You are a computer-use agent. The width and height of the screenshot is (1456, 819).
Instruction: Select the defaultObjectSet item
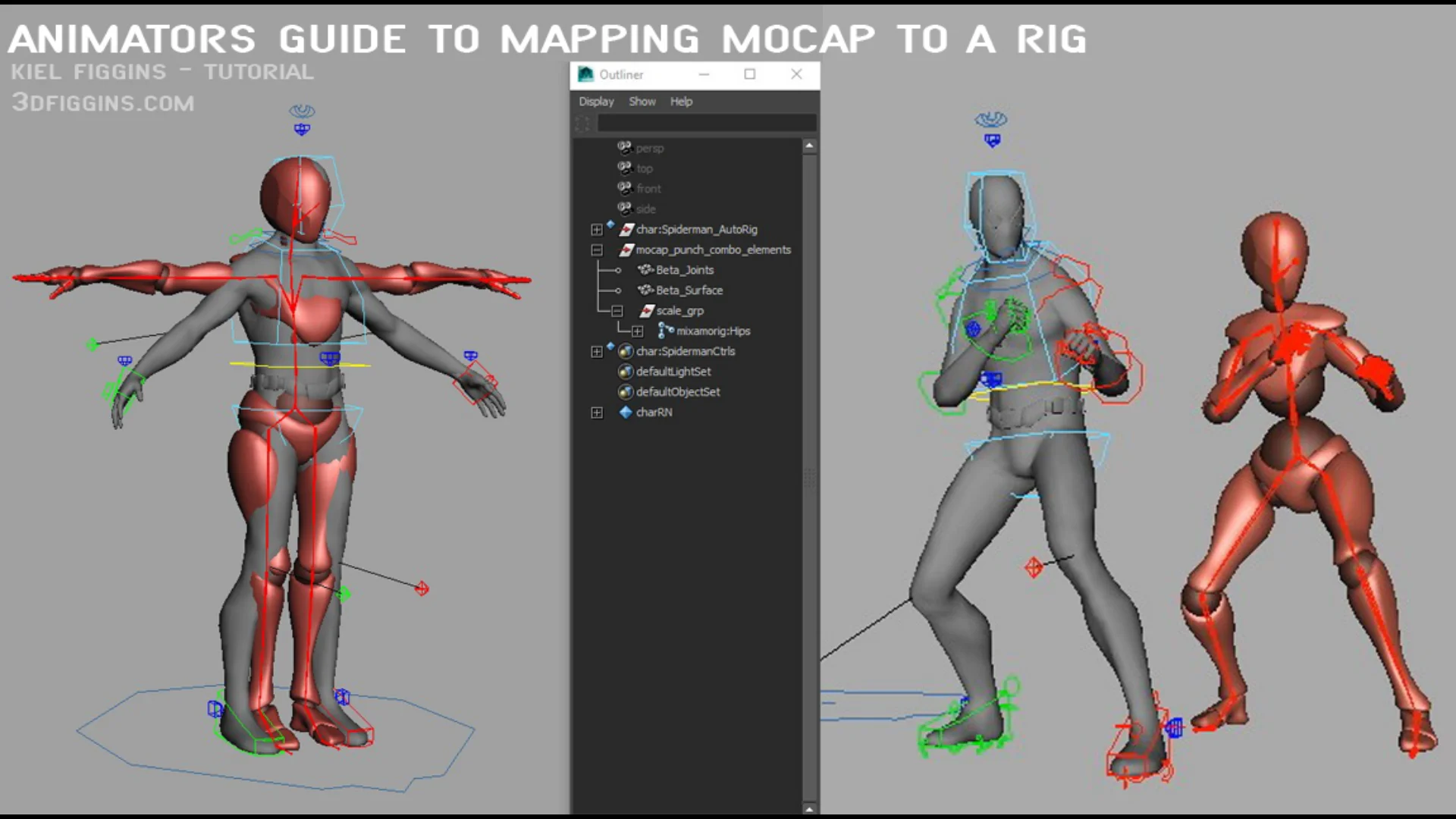pyautogui.click(x=678, y=392)
